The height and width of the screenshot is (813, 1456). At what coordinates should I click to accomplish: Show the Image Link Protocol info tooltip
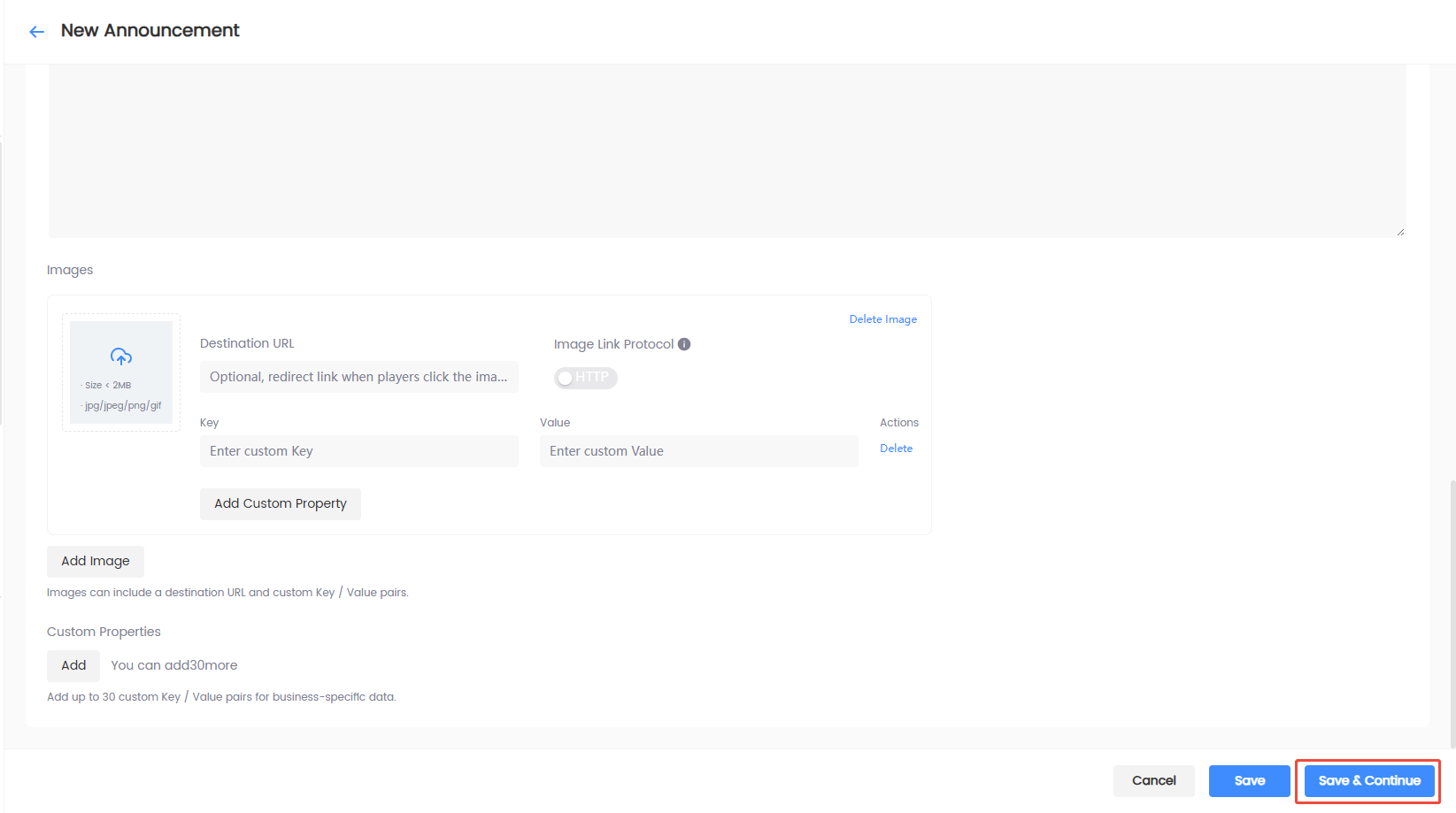tap(684, 344)
